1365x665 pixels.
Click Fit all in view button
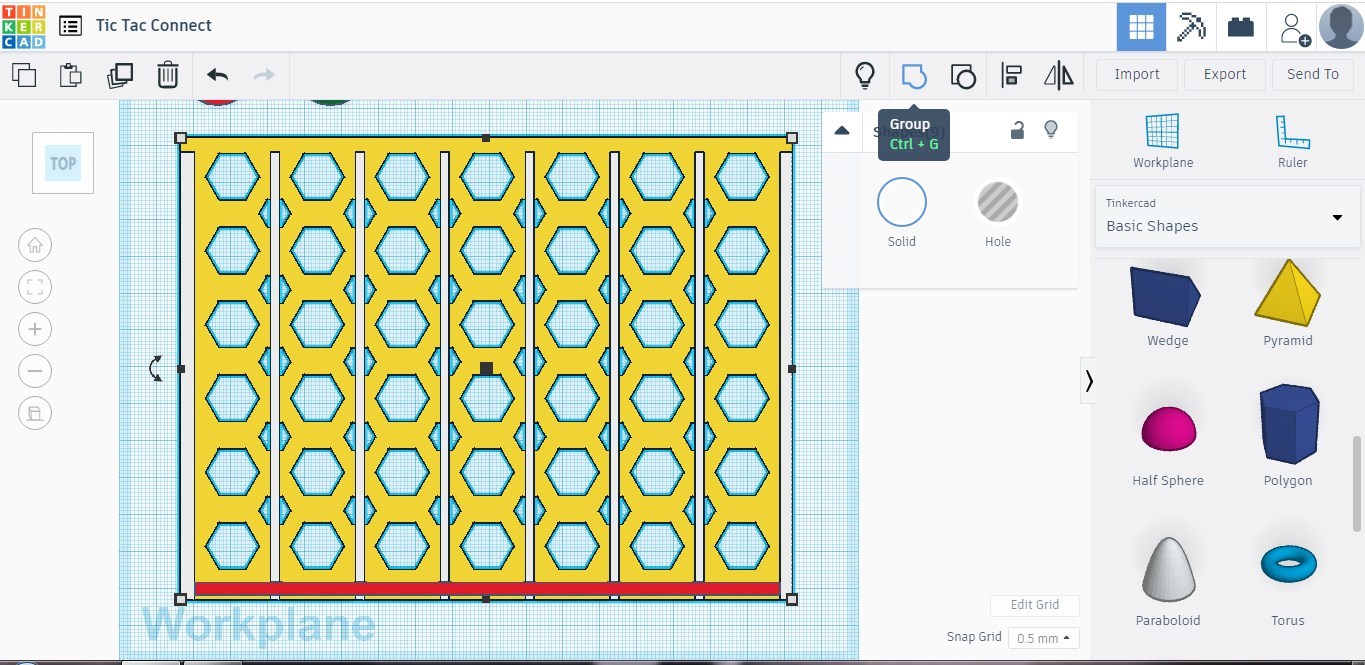point(35,287)
